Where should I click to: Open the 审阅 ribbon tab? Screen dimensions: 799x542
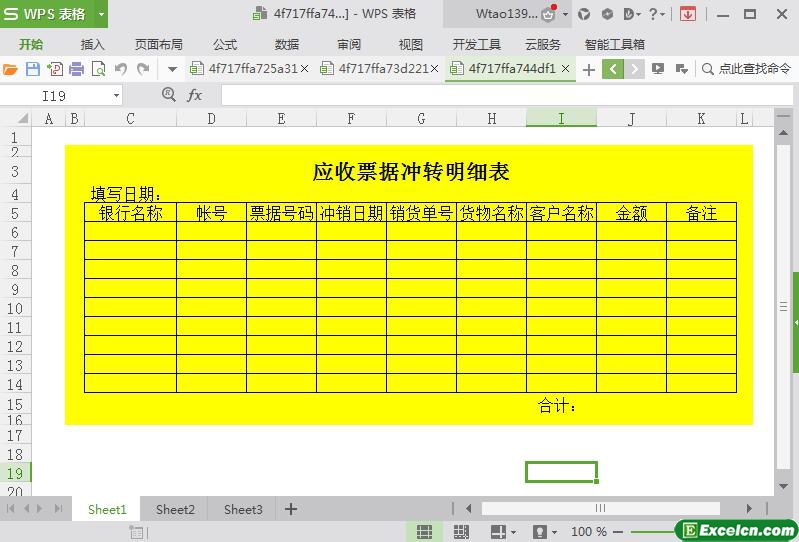[349, 45]
